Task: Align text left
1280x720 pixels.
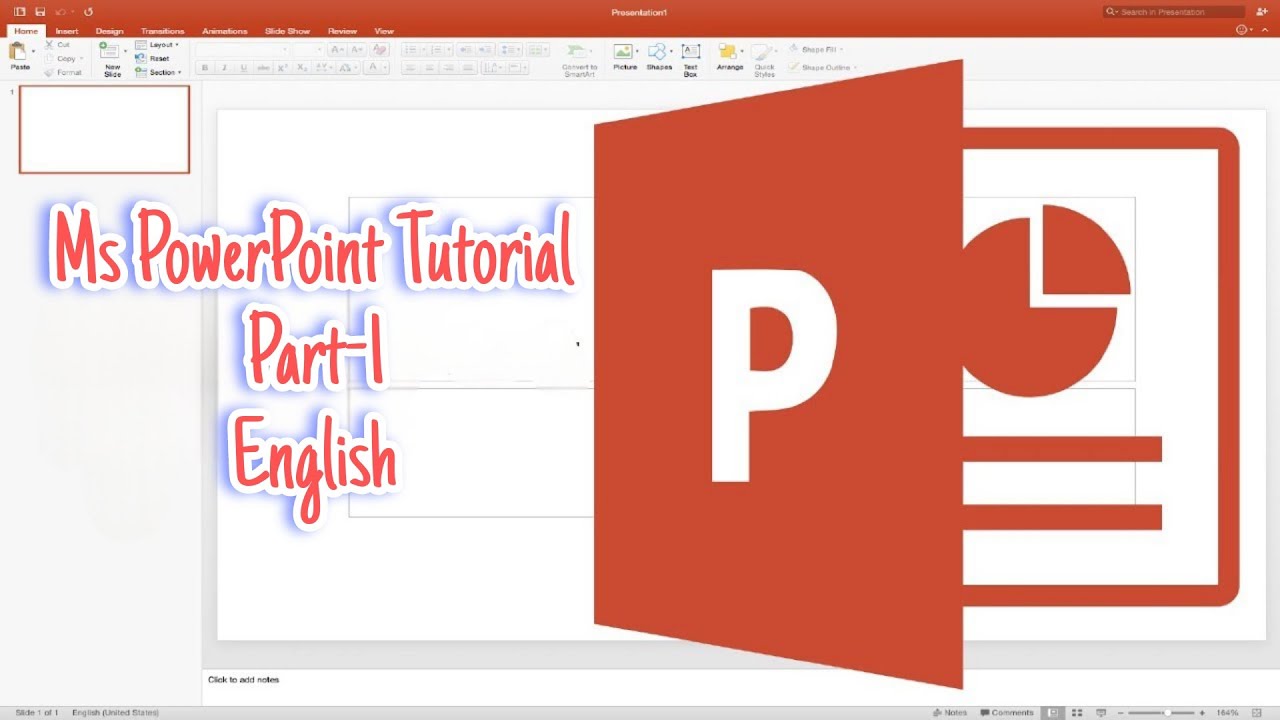Action: click(409, 68)
